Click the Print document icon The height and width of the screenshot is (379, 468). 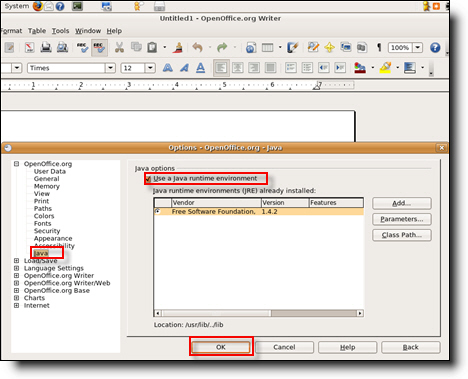[46, 47]
